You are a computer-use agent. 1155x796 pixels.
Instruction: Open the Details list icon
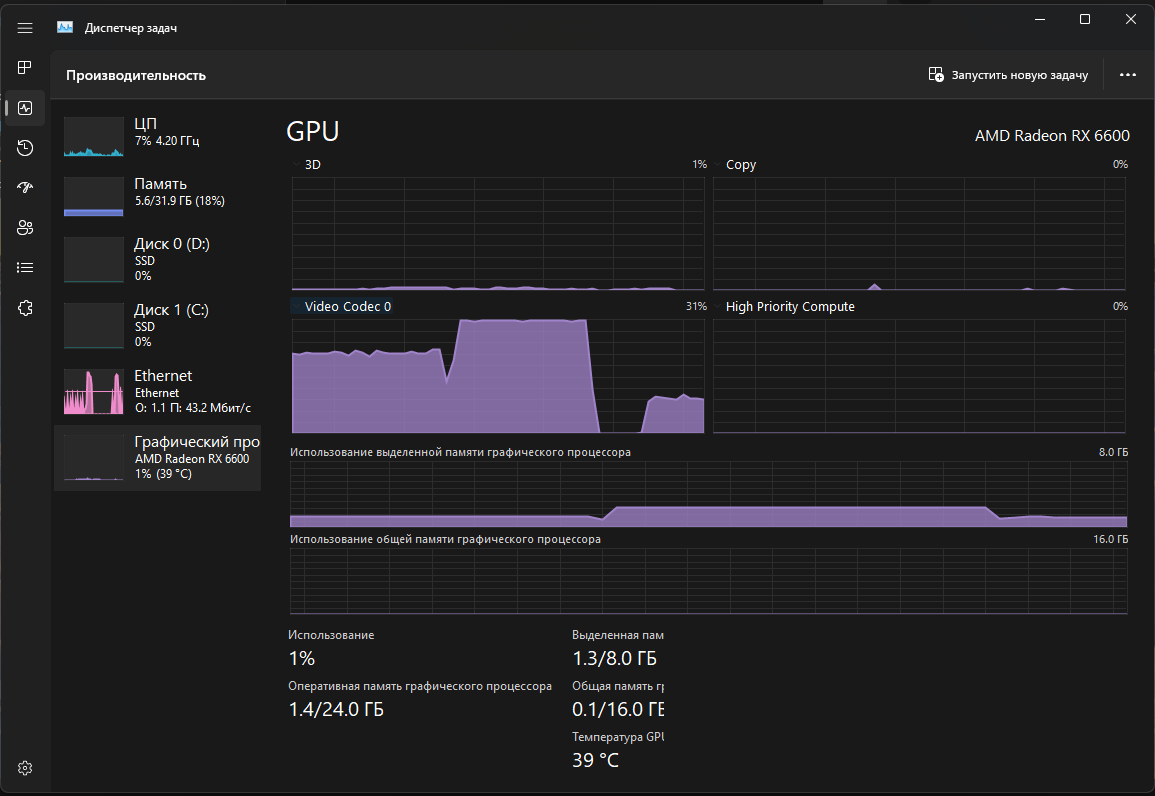pos(25,267)
